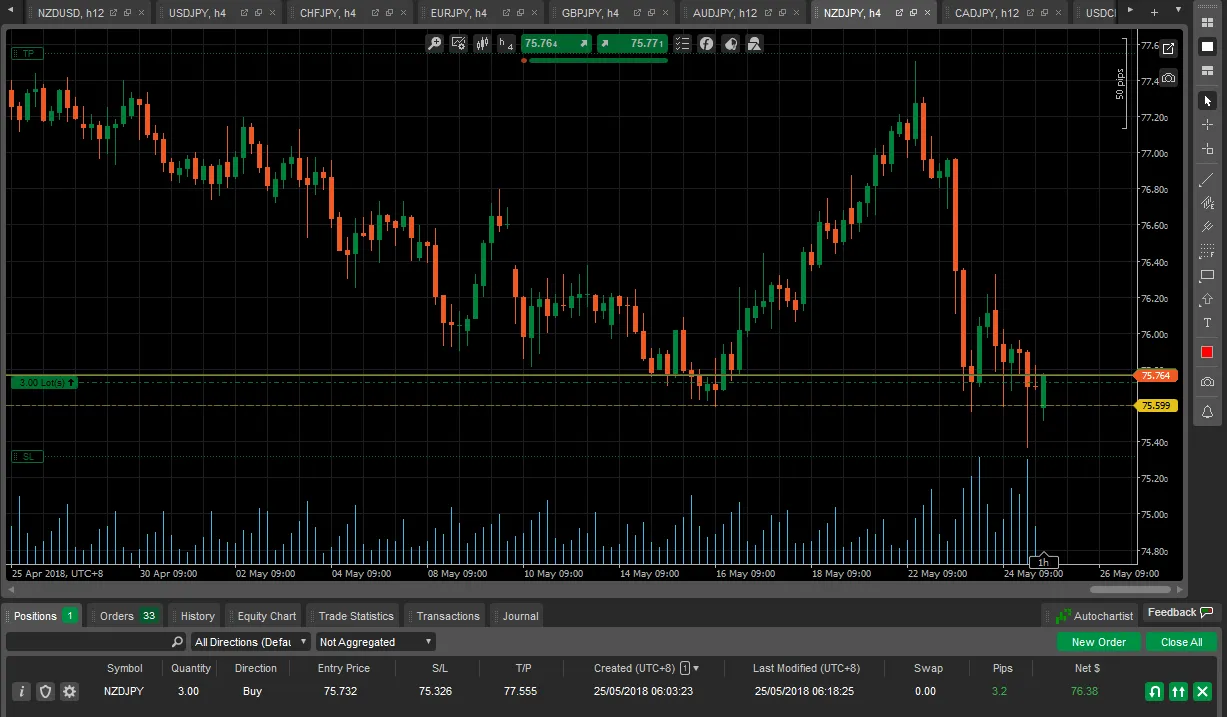Open the indicators checklist icon

[x=682, y=43]
